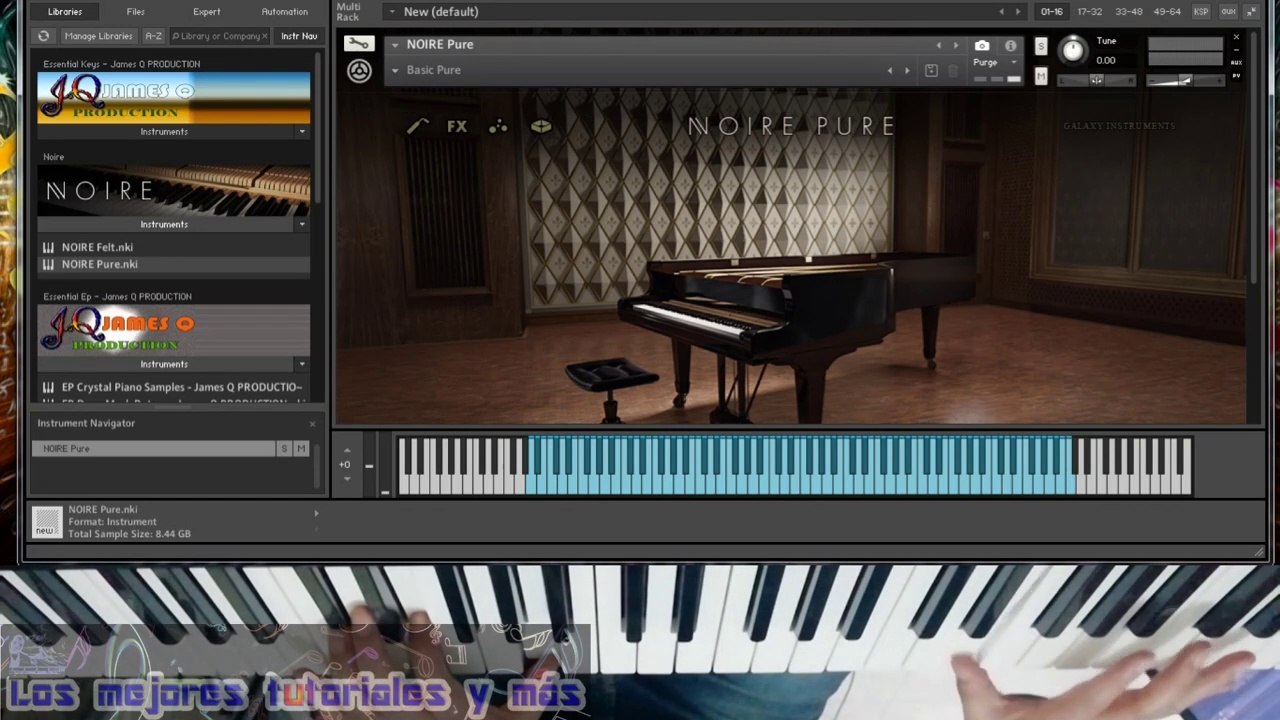Viewport: 1280px width, 720px height.
Task: Toggle the AUX sends panel
Action: (1228, 12)
